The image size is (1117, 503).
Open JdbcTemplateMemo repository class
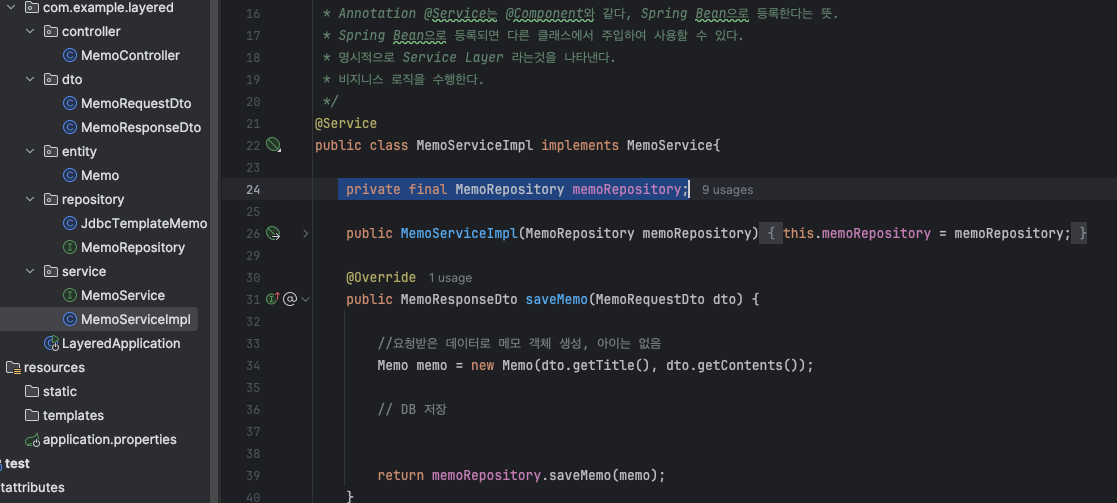pyautogui.click(x=144, y=224)
